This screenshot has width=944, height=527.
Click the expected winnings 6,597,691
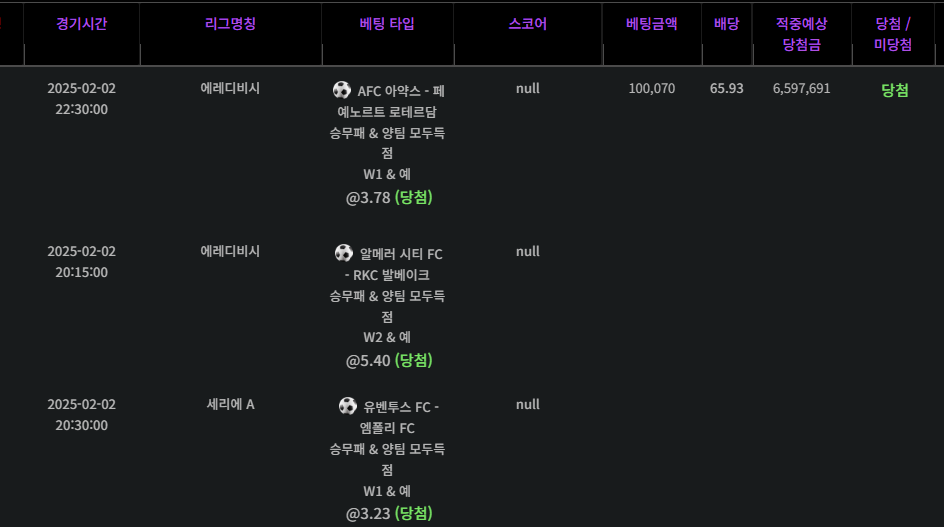(801, 89)
